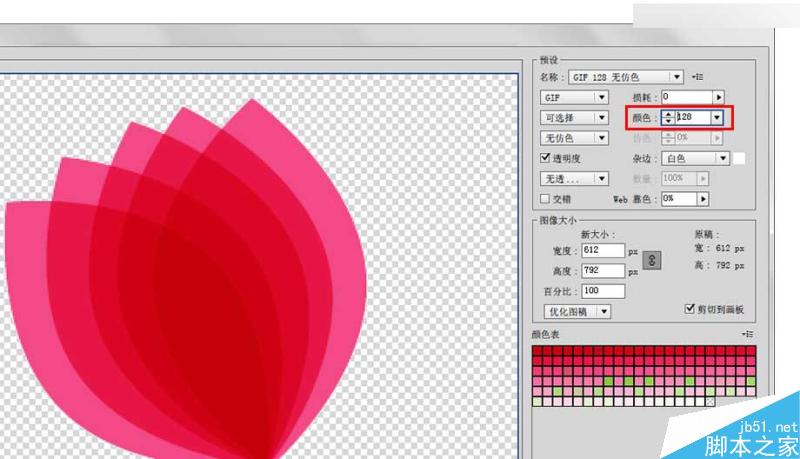Click the 百分比 field showing 100

tap(603, 291)
